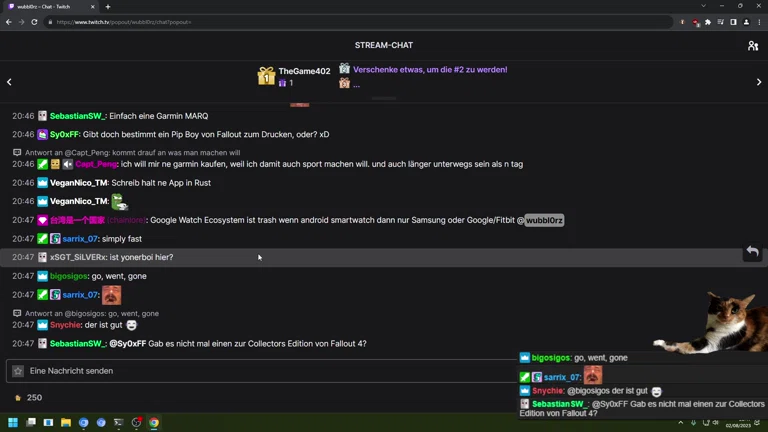Click the frog emote from VeganNico_TM

119,202
